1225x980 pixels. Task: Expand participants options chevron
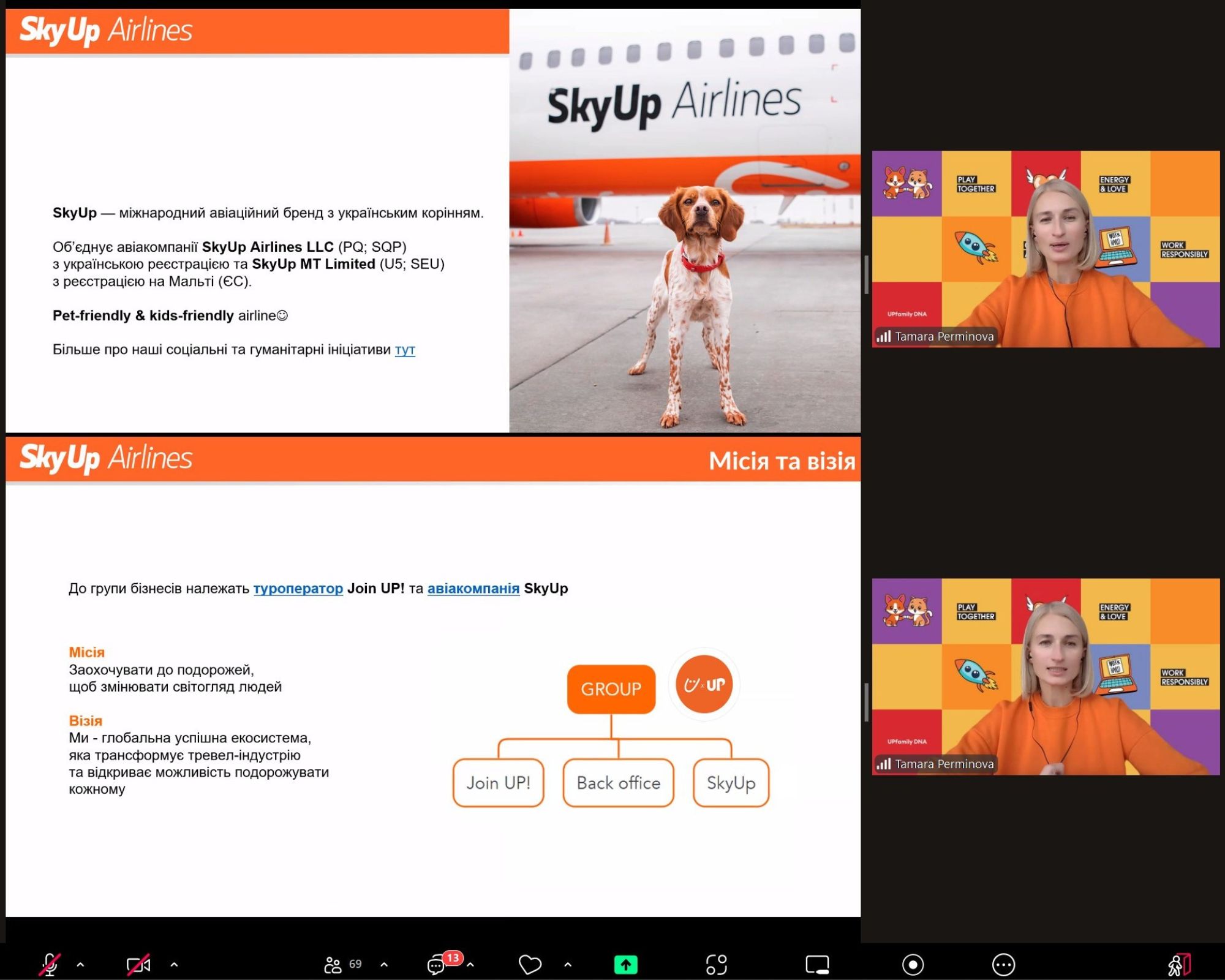point(384,965)
